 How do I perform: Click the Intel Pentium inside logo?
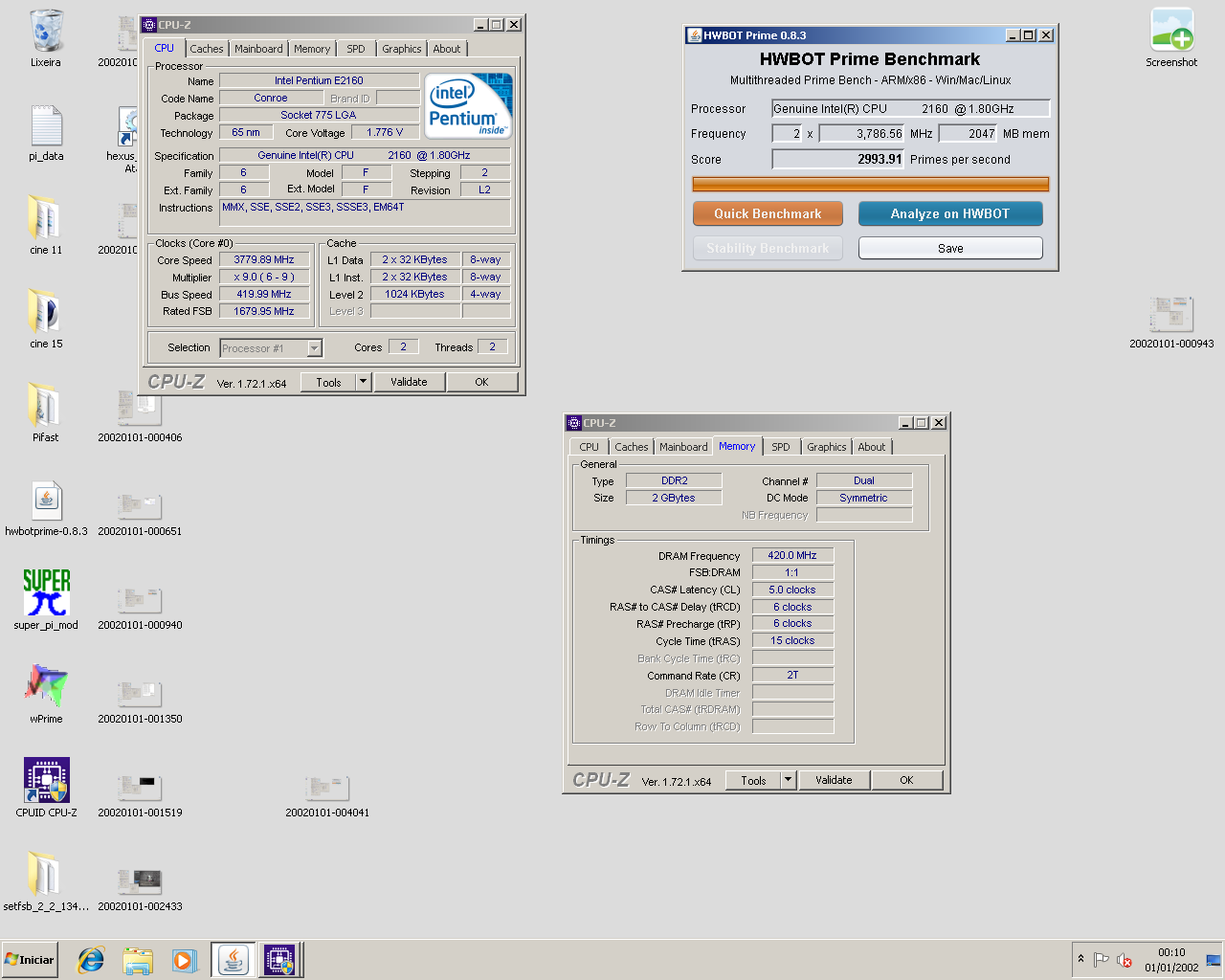pyautogui.click(x=468, y=105)
